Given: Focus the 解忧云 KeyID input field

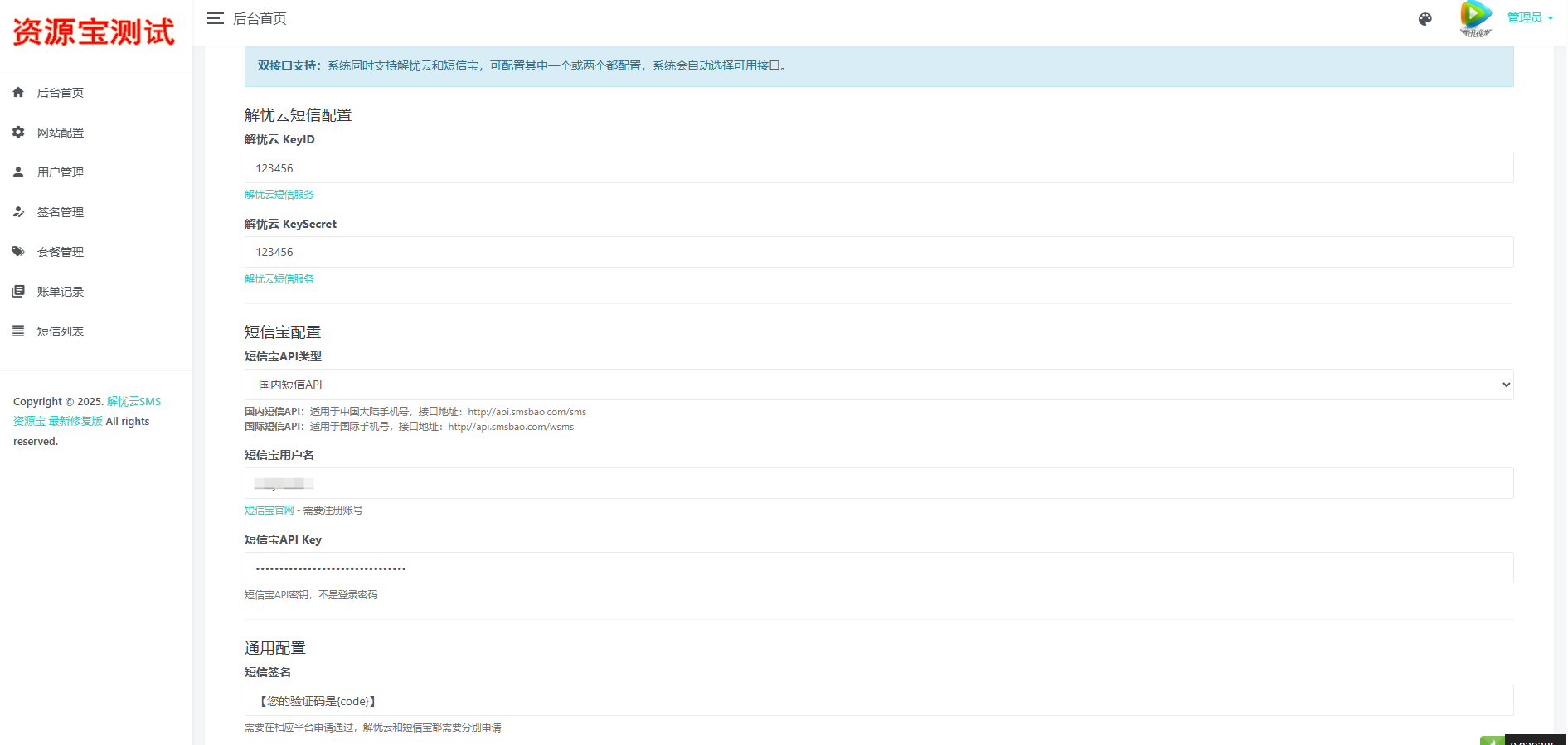Looking at the screenshot, I should 879,167.
